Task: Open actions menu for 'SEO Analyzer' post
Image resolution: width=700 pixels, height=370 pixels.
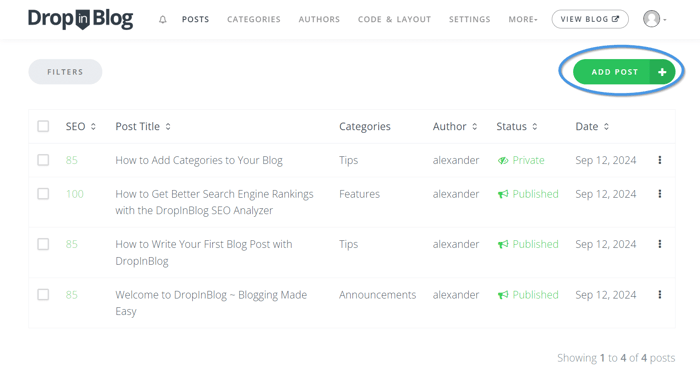Action: pos(660,194)
